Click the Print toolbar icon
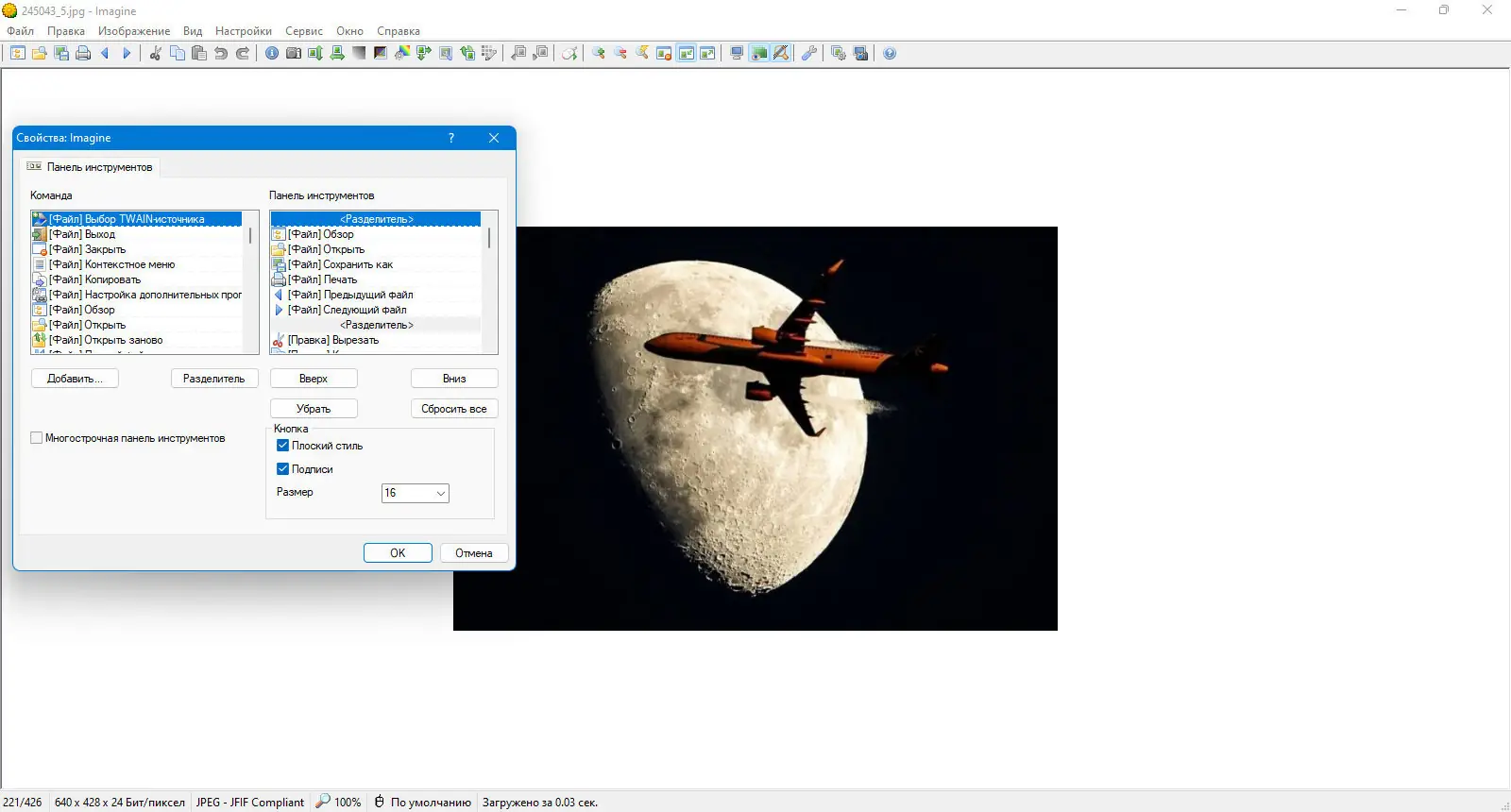This screenshot has width=1511, height=812. (x=83, y=54)
